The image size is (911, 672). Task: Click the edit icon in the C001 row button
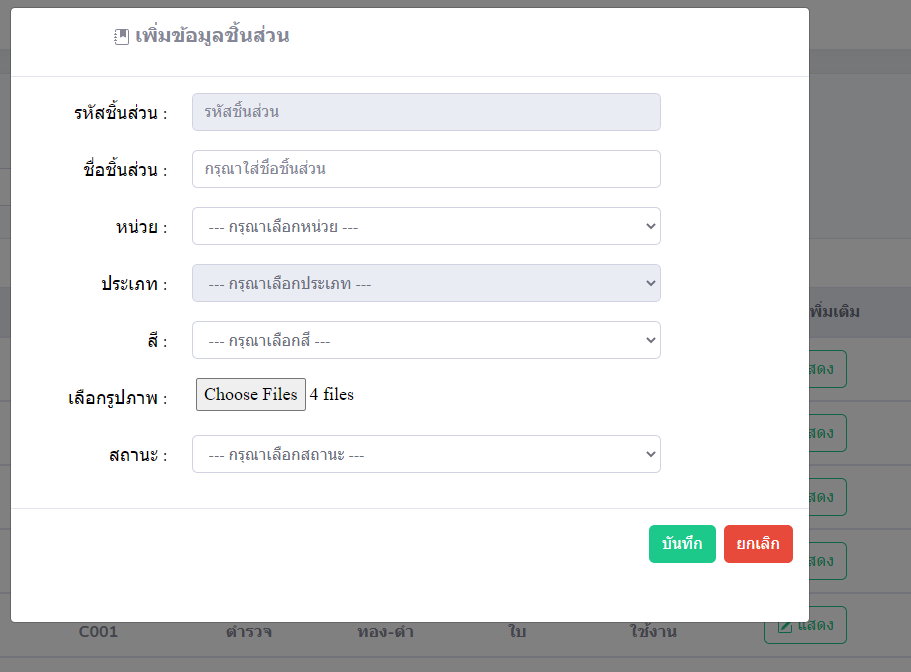[x=784, y=626]
